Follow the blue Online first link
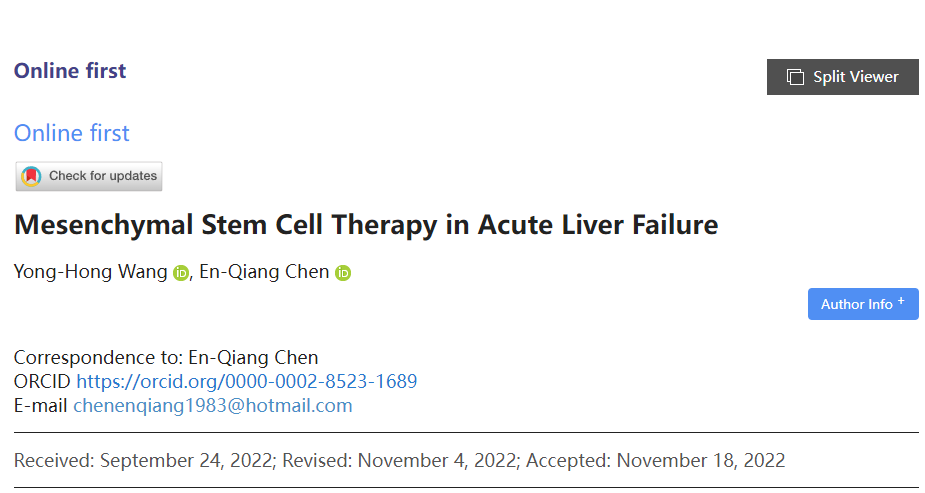The width and height of the screenshot is (925, 493). click(x=72, y=133)
